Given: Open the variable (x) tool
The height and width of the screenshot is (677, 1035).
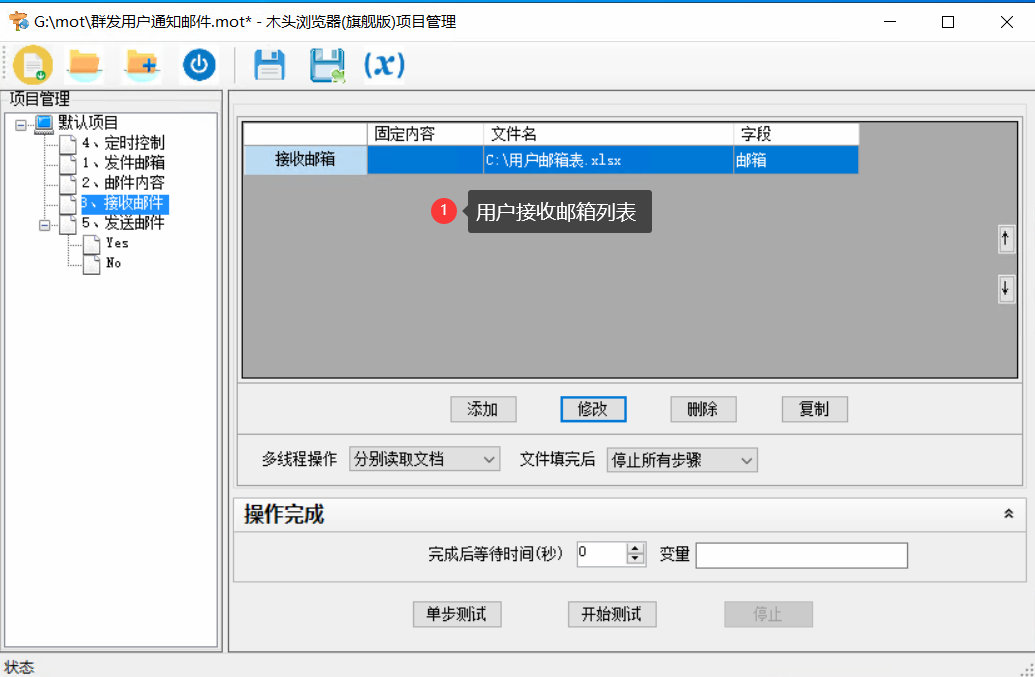Looking at the screenshot, I should (x=383, y=64).
